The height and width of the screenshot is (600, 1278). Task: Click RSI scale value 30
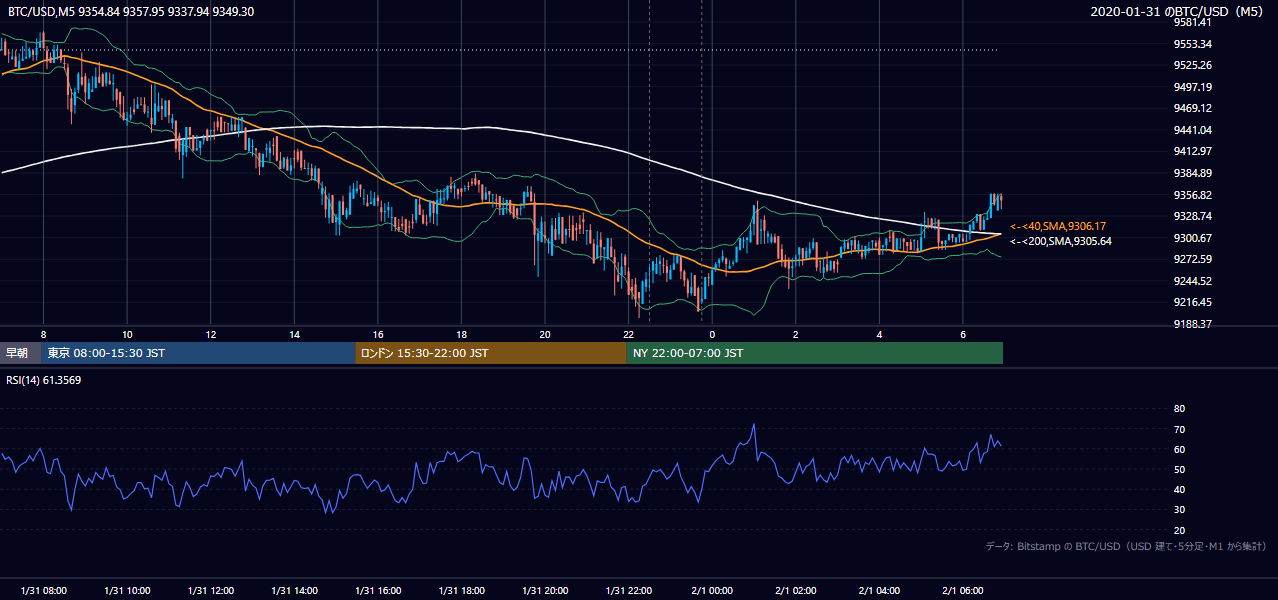pos(1179,510)
